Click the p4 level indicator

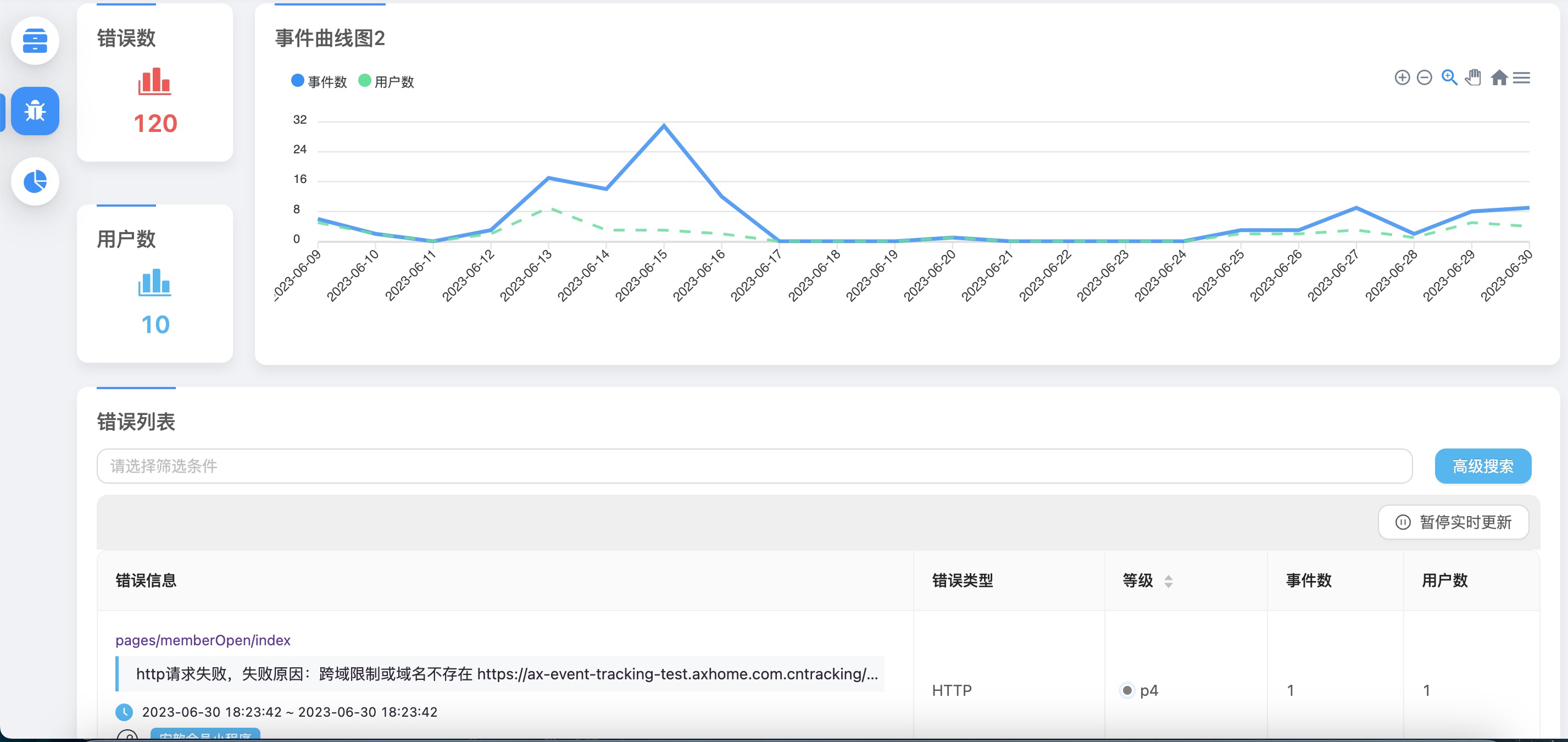pyautogui.click(x=1139, y=690)
